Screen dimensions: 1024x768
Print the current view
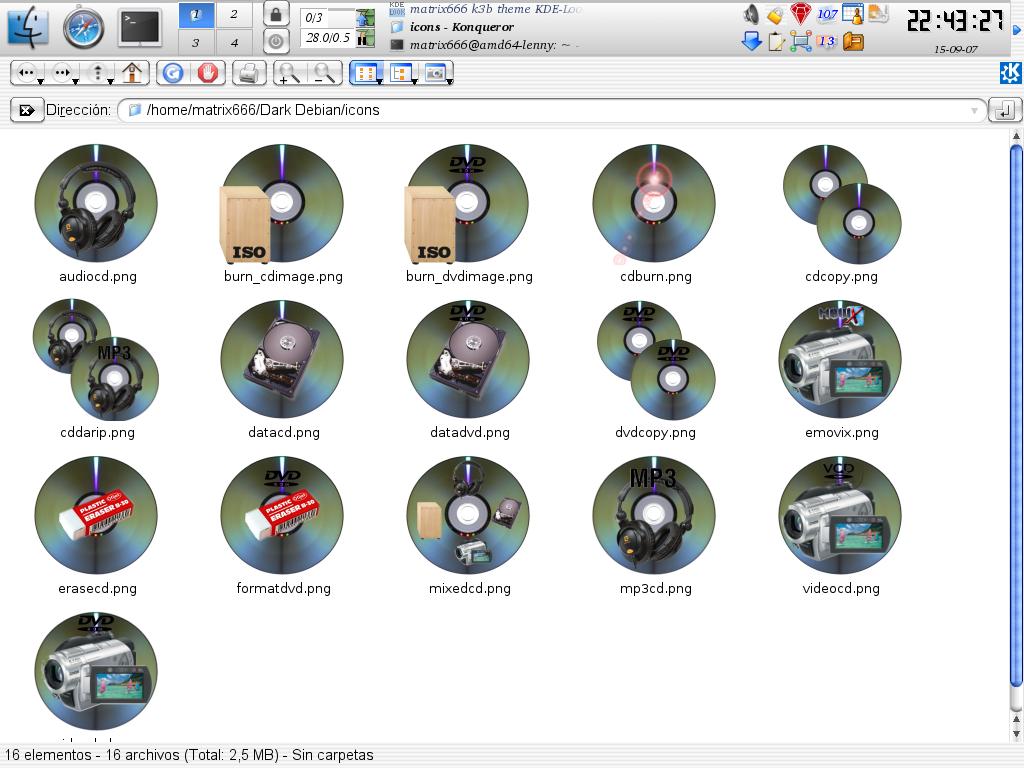(248, 73)
